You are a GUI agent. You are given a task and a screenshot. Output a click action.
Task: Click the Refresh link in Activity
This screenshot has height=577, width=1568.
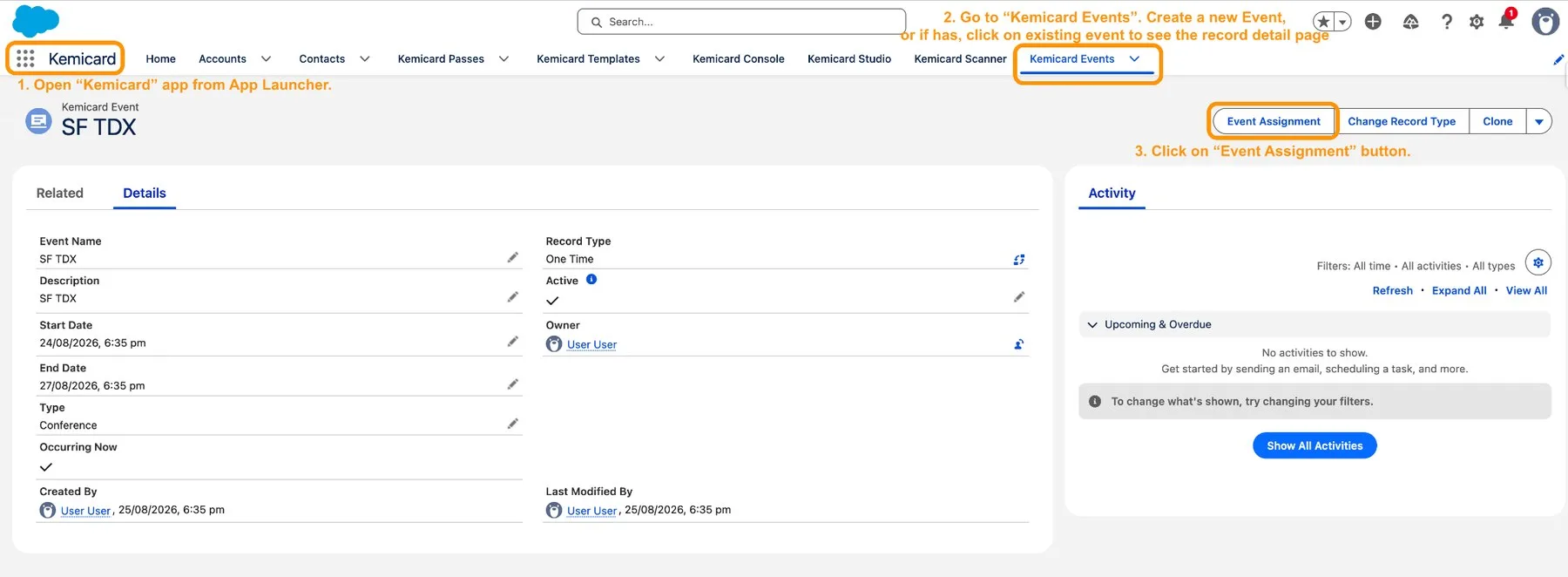[x=1392, y=291]
